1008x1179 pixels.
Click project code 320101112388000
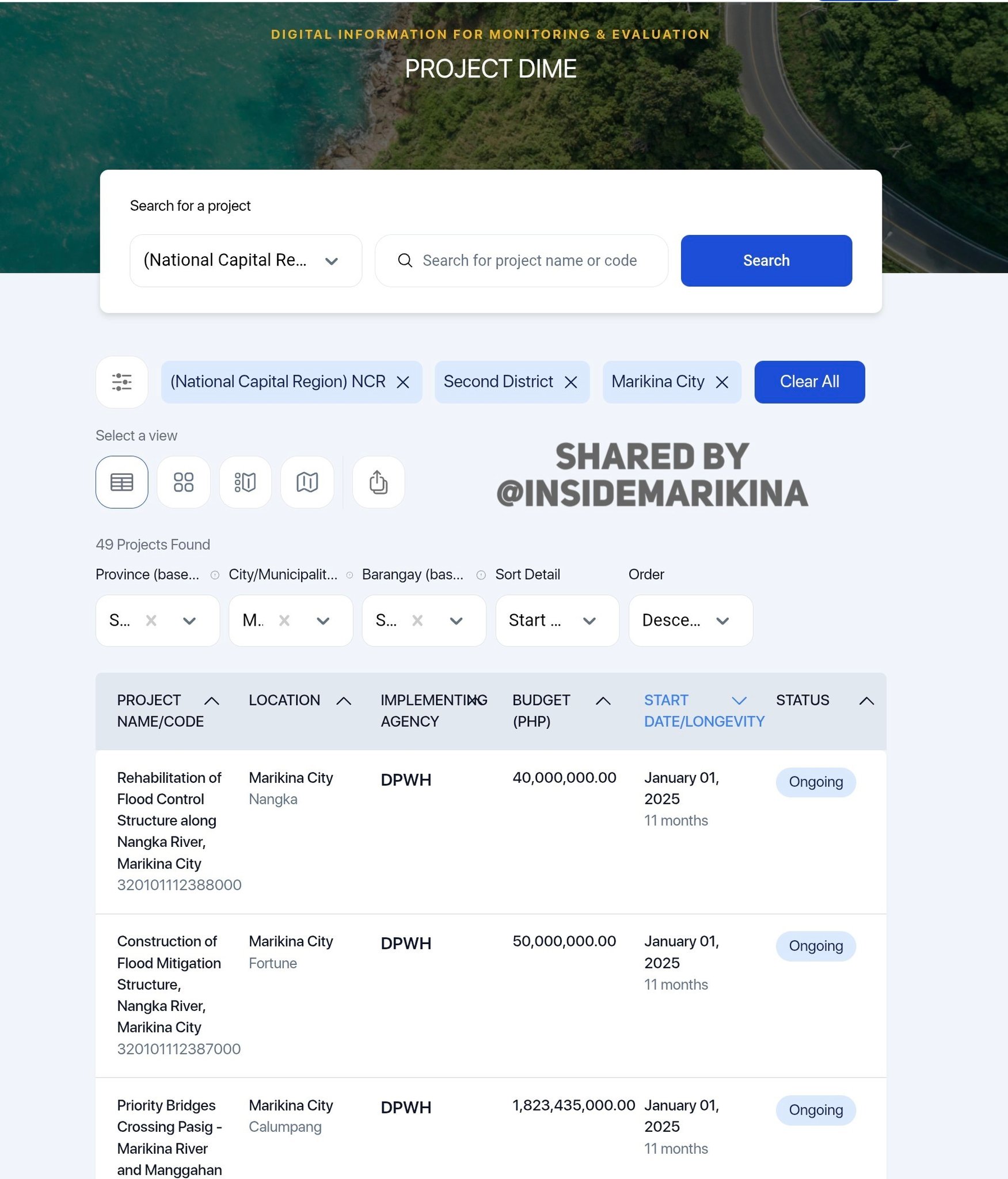(x=179, y=885)
